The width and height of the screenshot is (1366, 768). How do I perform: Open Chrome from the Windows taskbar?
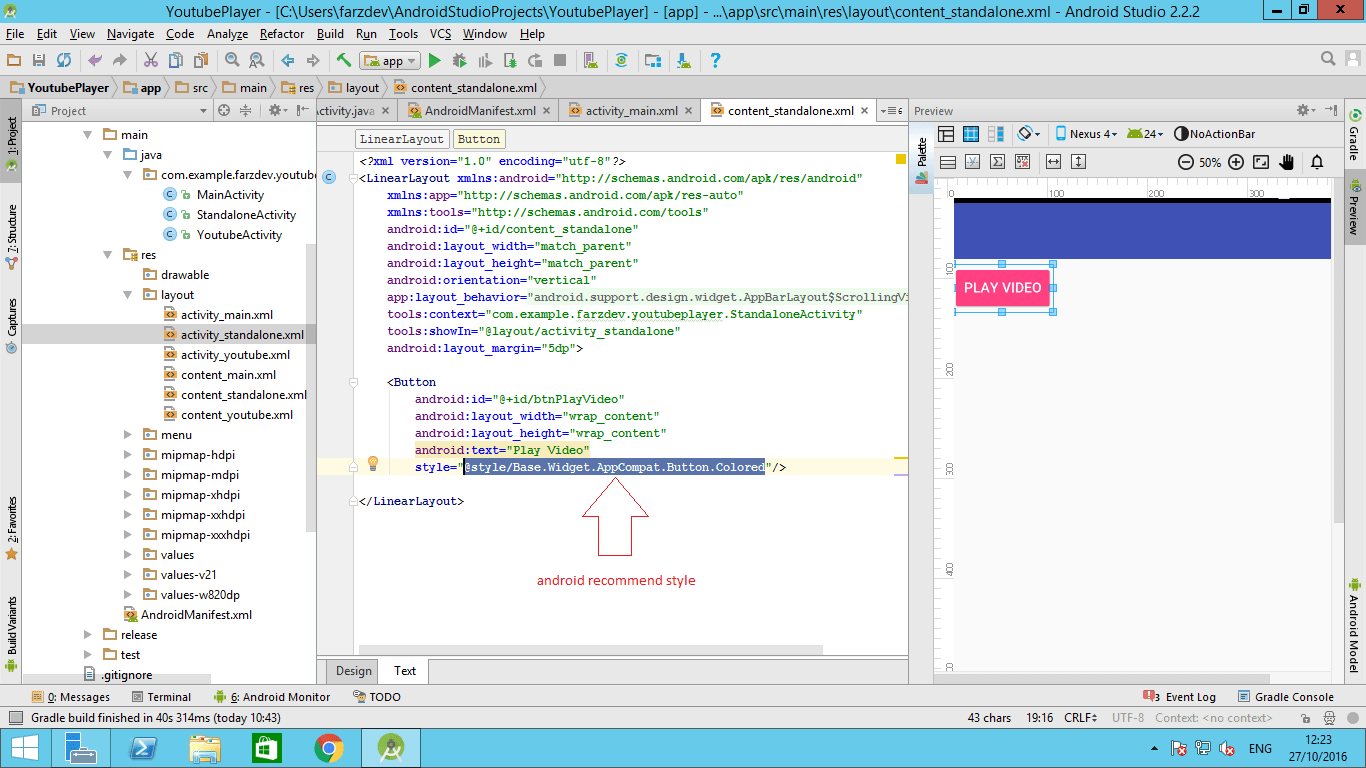pos(329,747)
